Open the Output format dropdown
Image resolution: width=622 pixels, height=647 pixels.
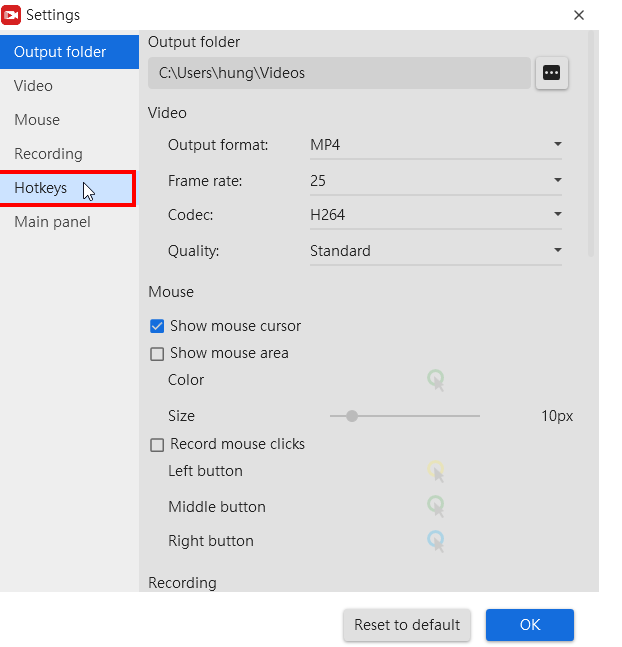pyautogui.click(x=436, y=145)
